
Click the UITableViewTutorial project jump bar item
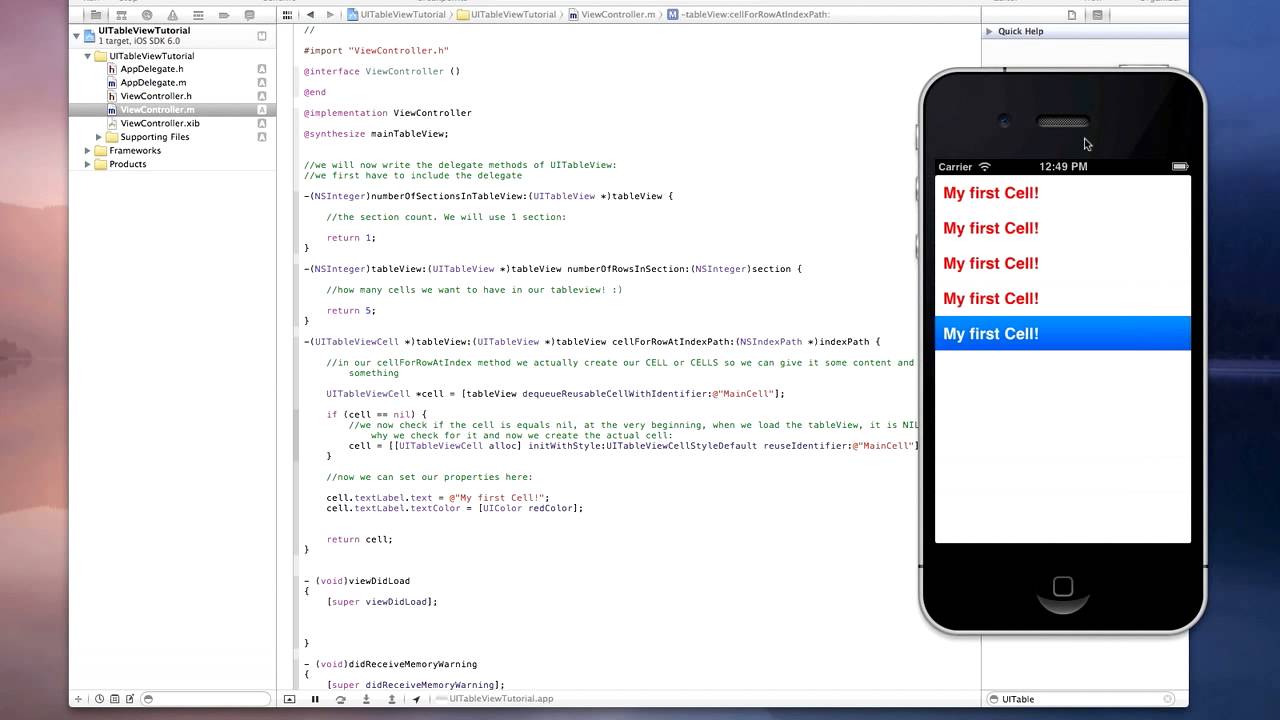click(x=398, y=15)
